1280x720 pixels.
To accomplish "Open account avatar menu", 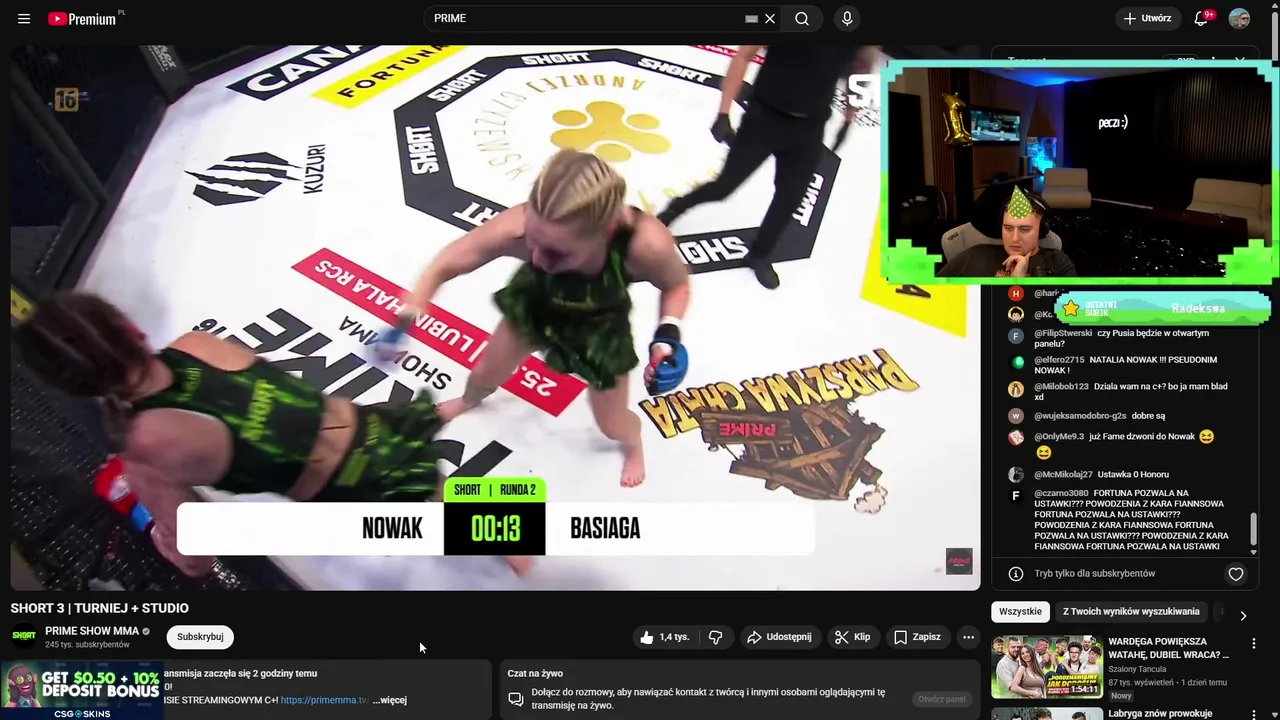I will 1239,18.
